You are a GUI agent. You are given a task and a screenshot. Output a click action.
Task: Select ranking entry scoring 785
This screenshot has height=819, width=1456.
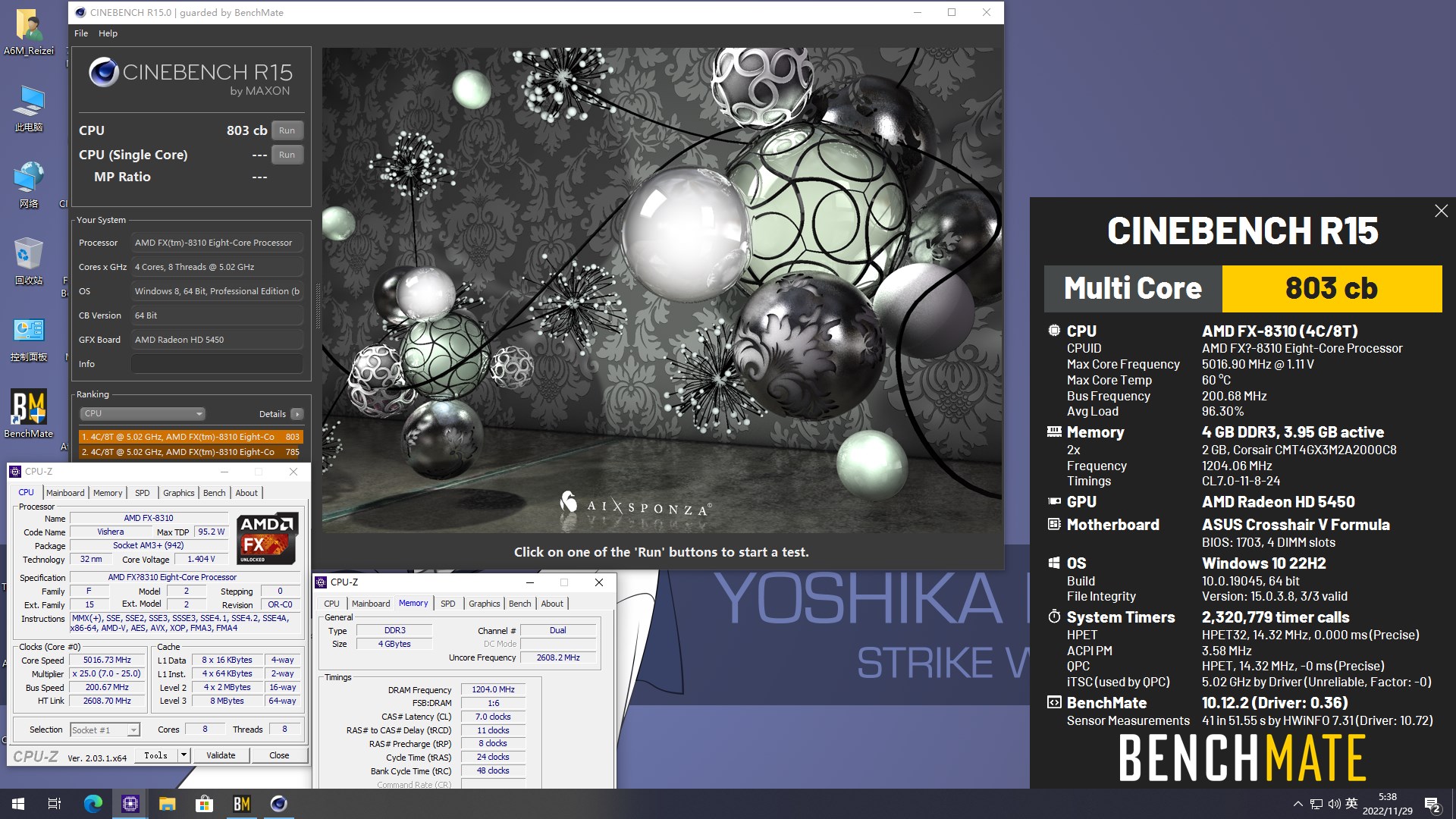(x=191, y=452)
